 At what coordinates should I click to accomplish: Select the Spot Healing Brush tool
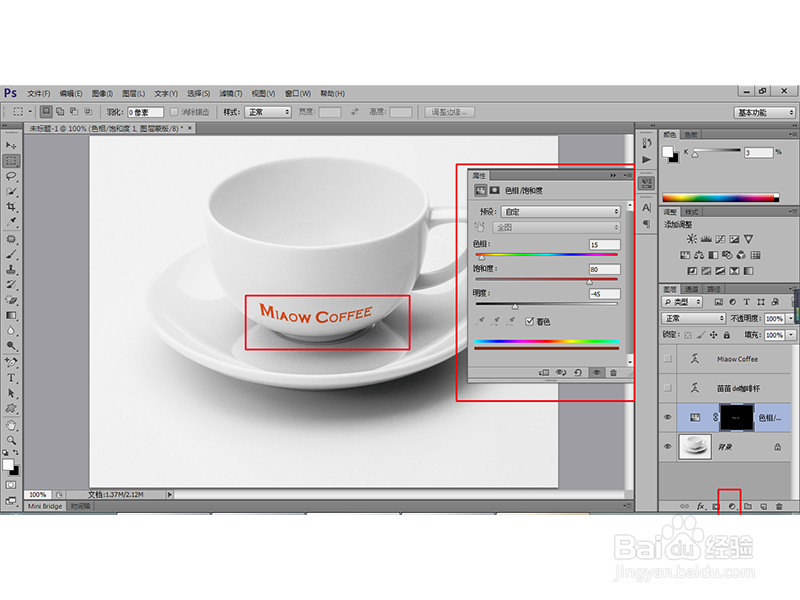click(x=11, y=239)
